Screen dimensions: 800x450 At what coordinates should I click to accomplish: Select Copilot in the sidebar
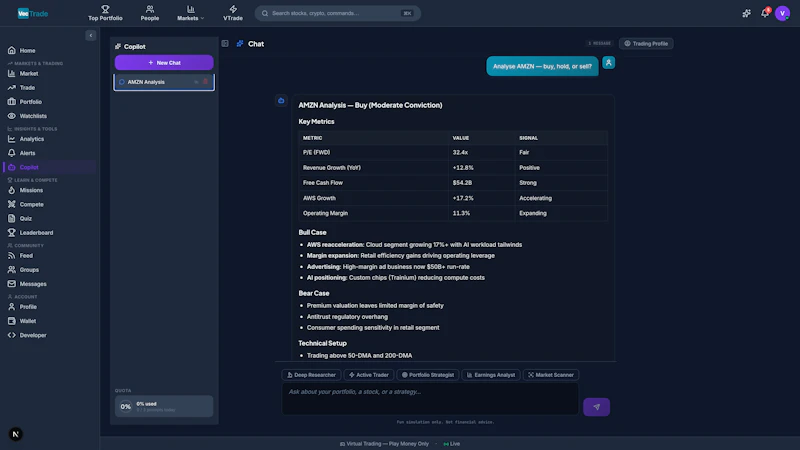click(x=49, y=167)
